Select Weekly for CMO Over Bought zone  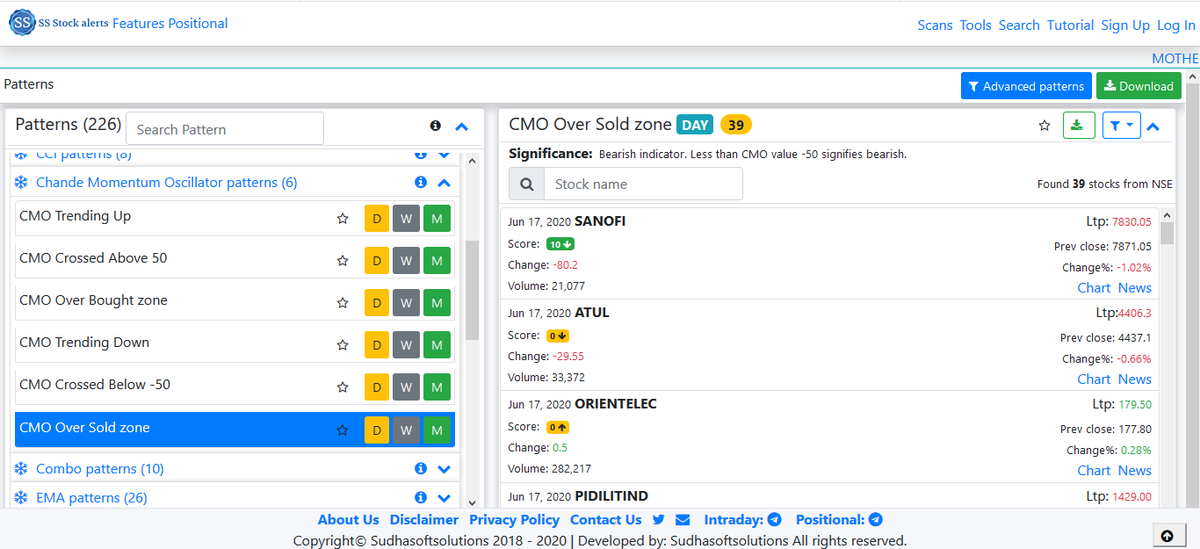point(405,303)
